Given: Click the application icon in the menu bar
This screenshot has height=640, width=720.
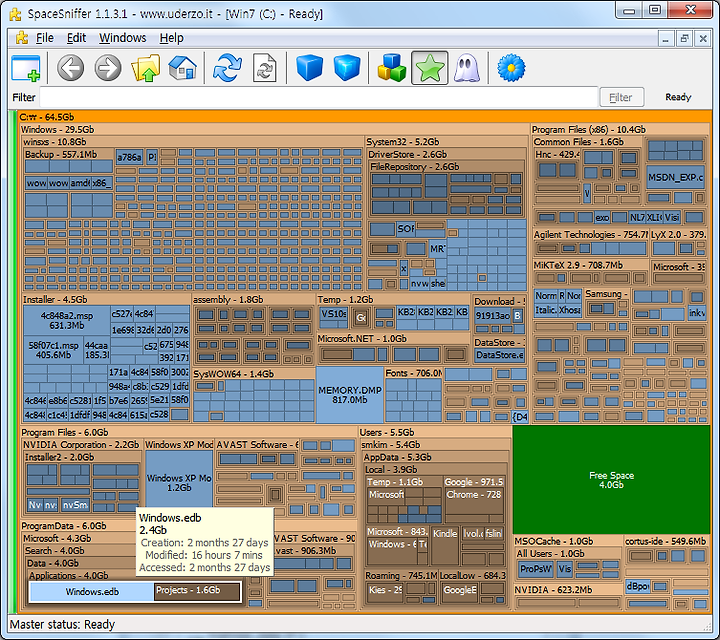Looking at the screenshot, I should point(21,38).
